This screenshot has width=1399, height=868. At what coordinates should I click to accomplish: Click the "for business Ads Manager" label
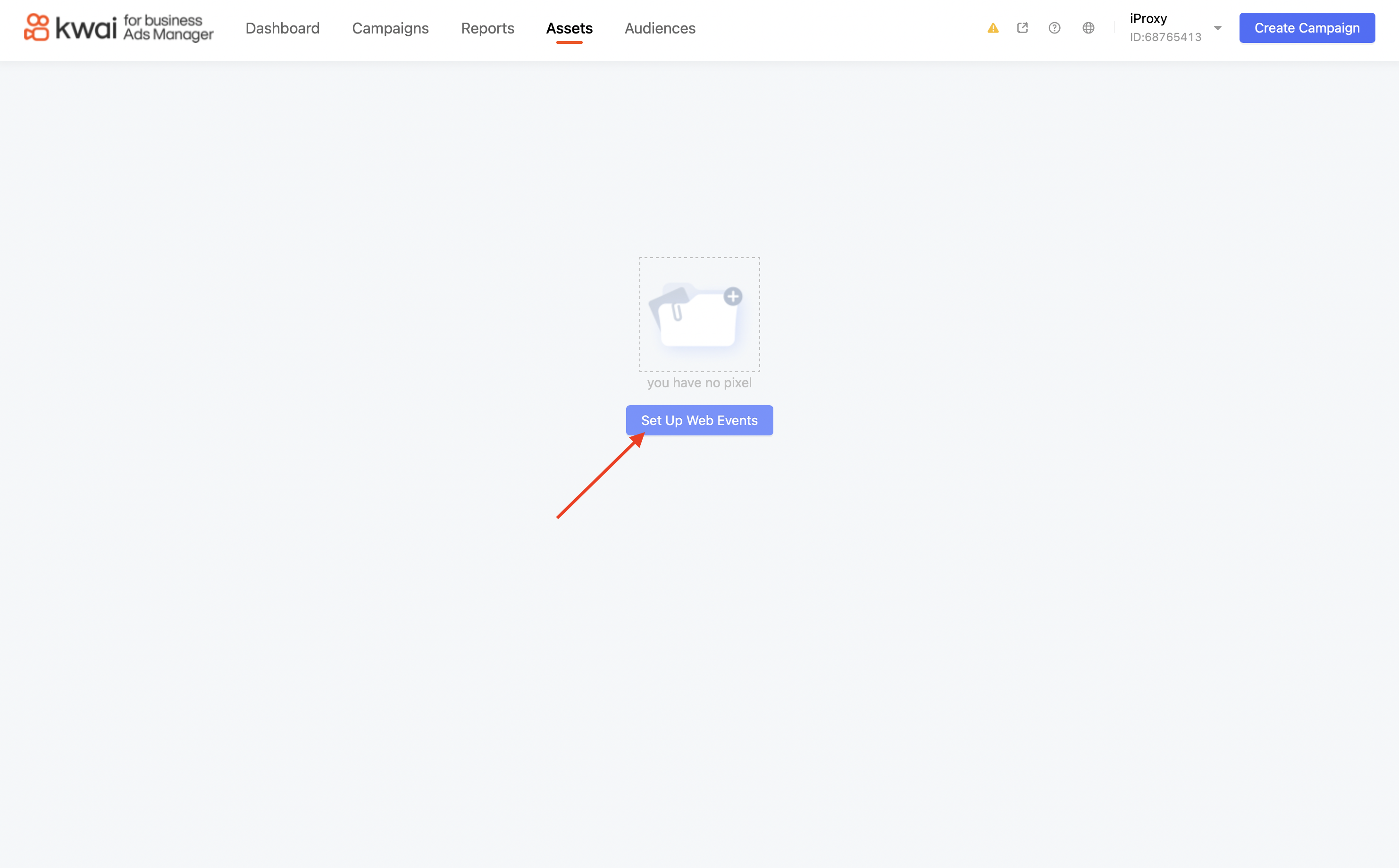click(x=168, y=27)
